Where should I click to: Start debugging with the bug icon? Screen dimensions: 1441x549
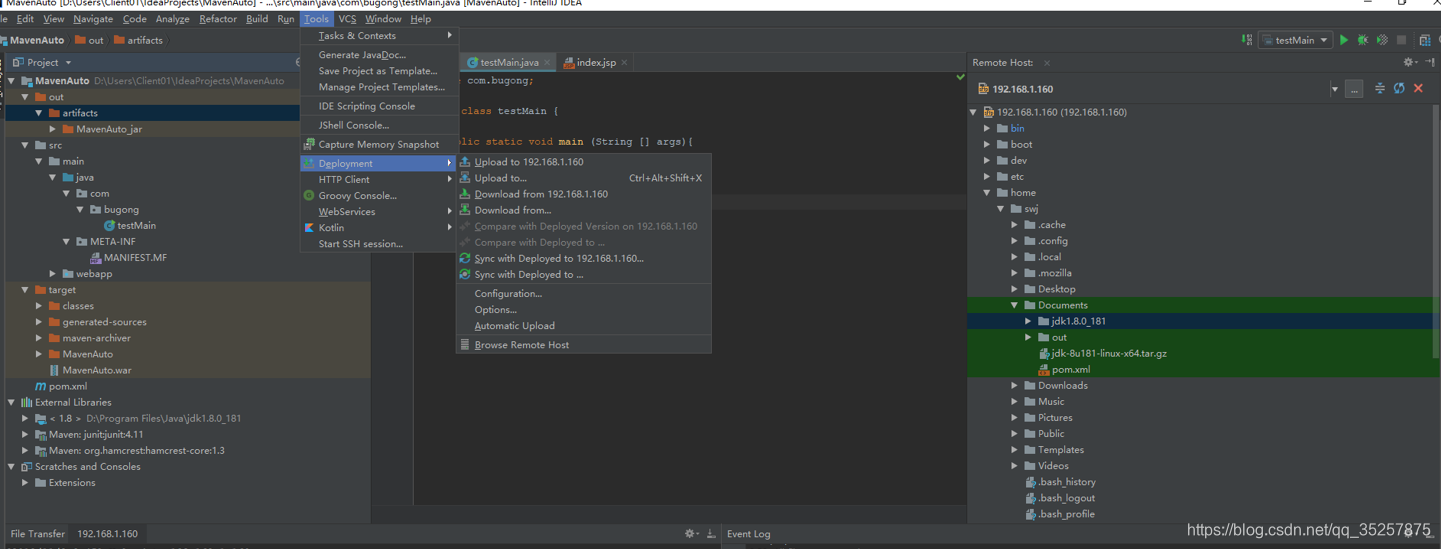(x=1363, y=40)
